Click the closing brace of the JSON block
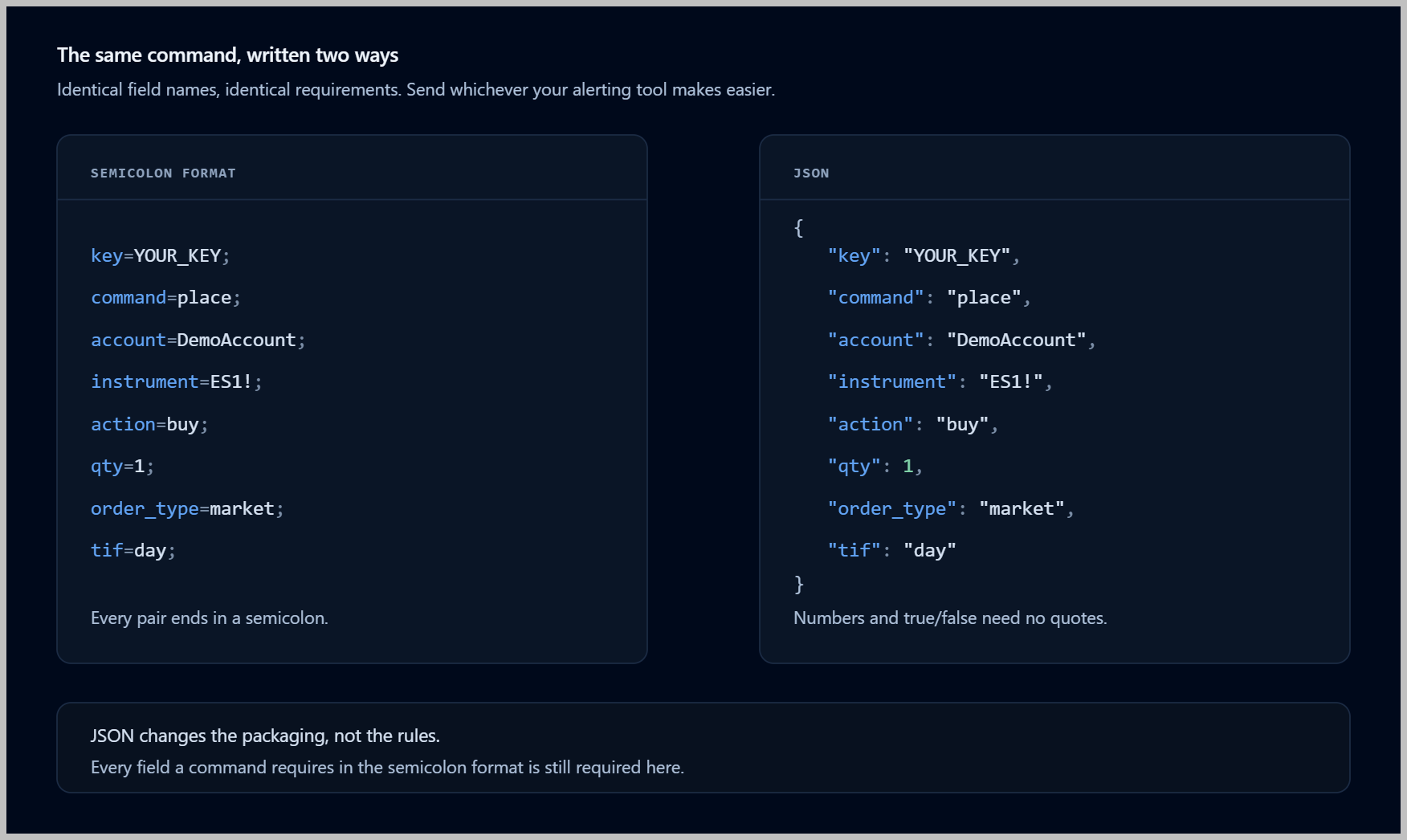This screenshot has width=1407, height=840. click(798, 584)
